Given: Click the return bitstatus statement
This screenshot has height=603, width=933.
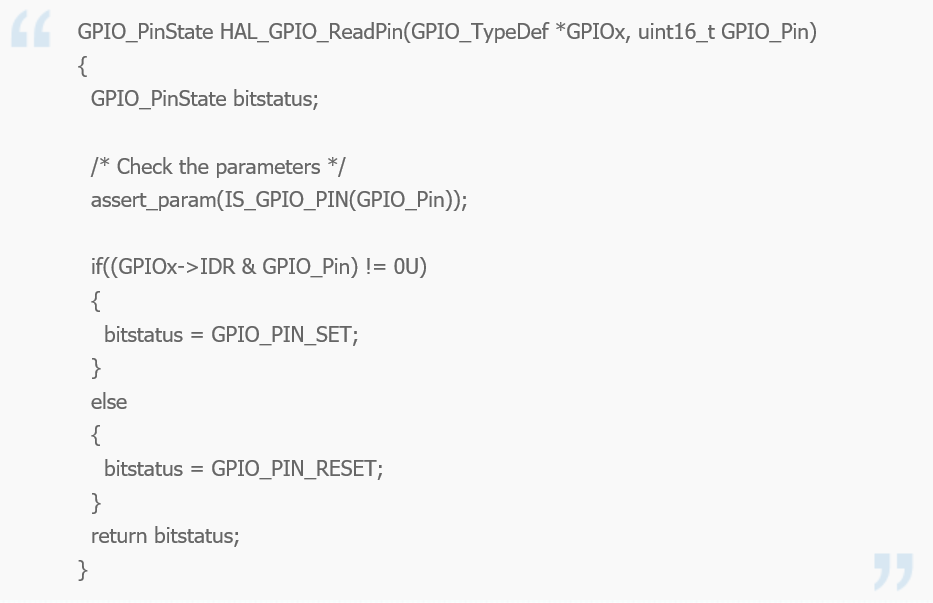Looking at the screenshot, I should [x=165, y=535].
